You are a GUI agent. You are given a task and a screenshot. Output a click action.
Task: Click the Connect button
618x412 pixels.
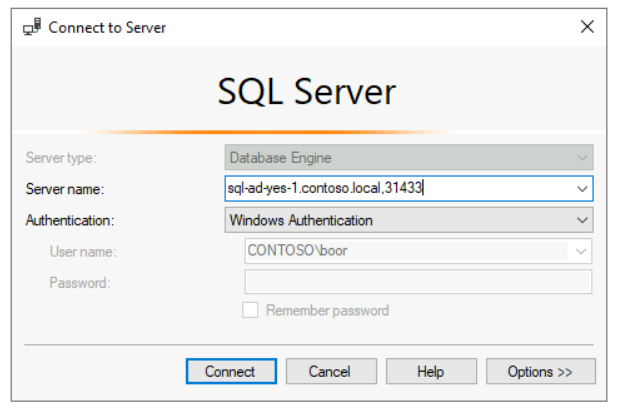(231, 371)
